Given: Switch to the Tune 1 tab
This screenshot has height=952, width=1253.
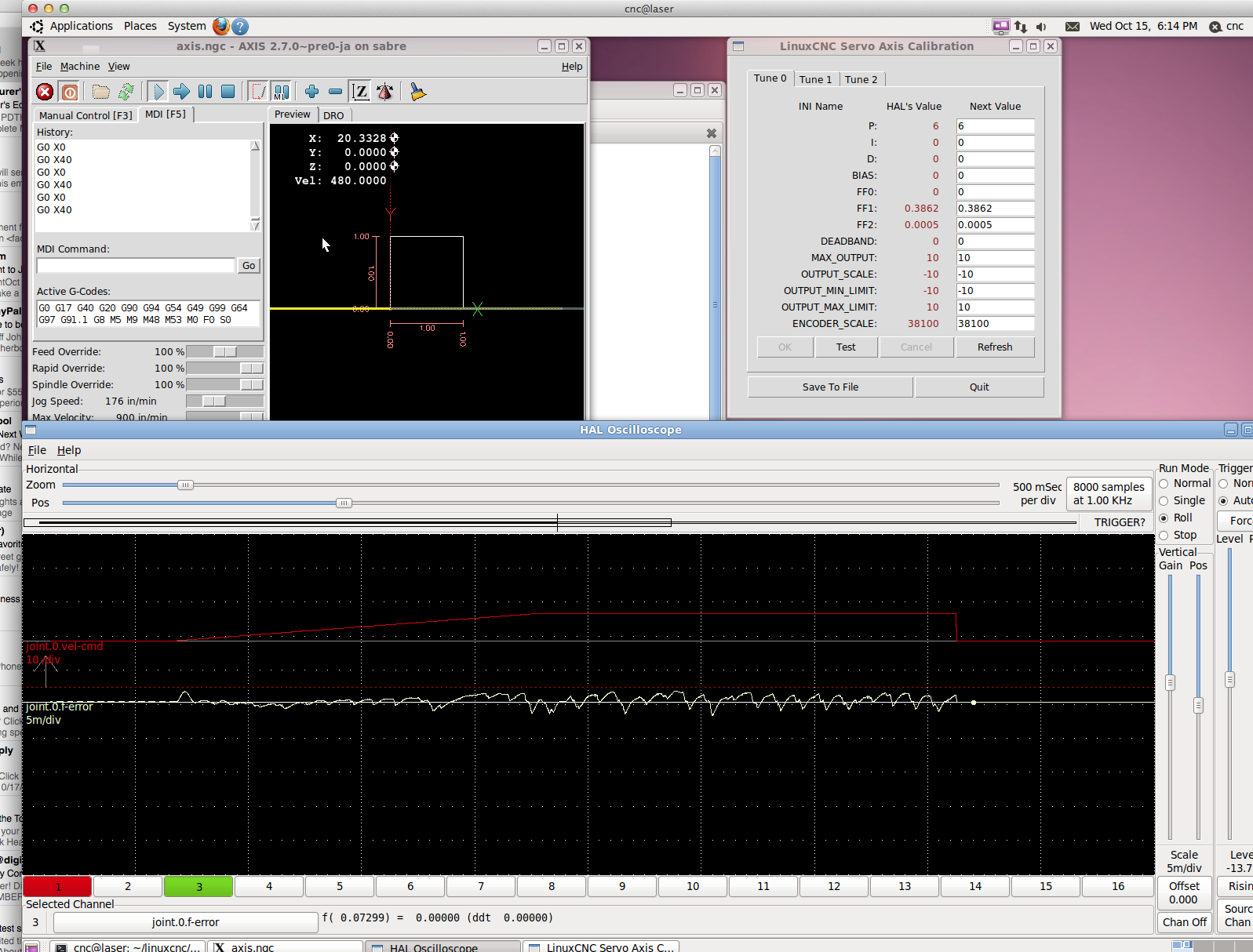Looking at the screenshot, I should [x=815, y=79].
